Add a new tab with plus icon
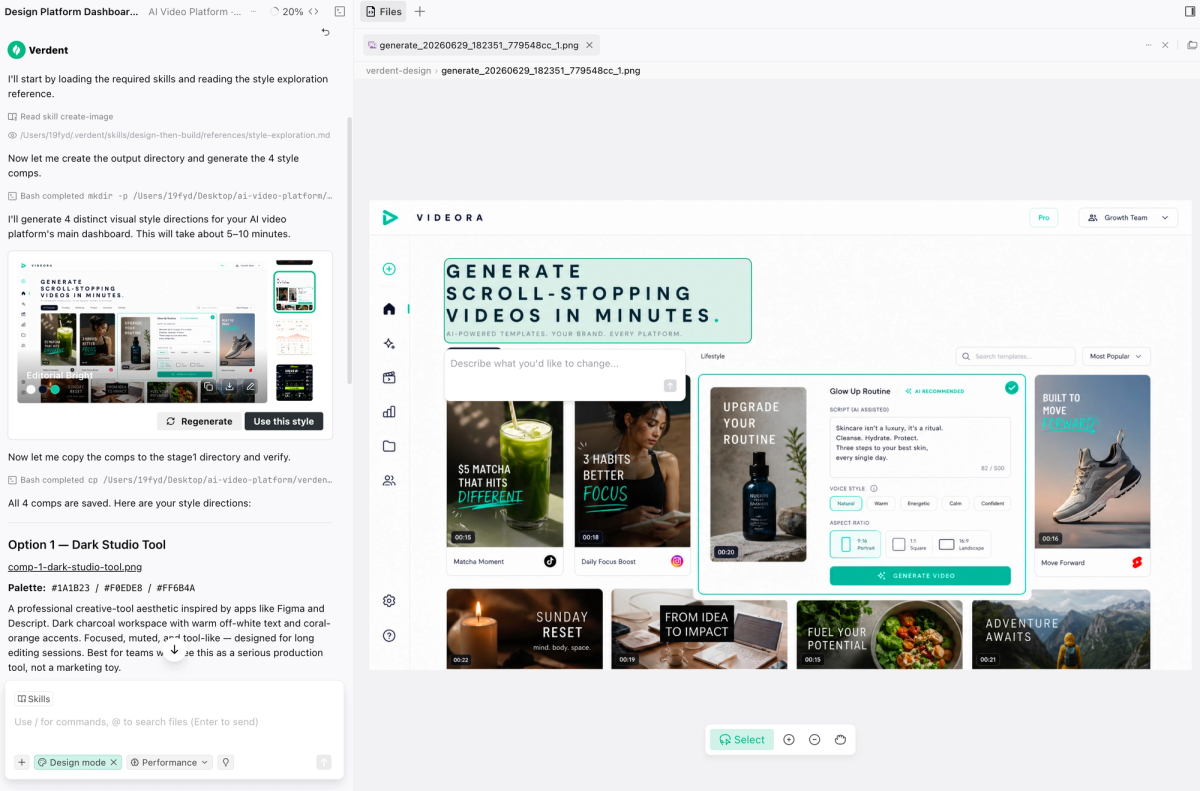 [x=420, y=12]
